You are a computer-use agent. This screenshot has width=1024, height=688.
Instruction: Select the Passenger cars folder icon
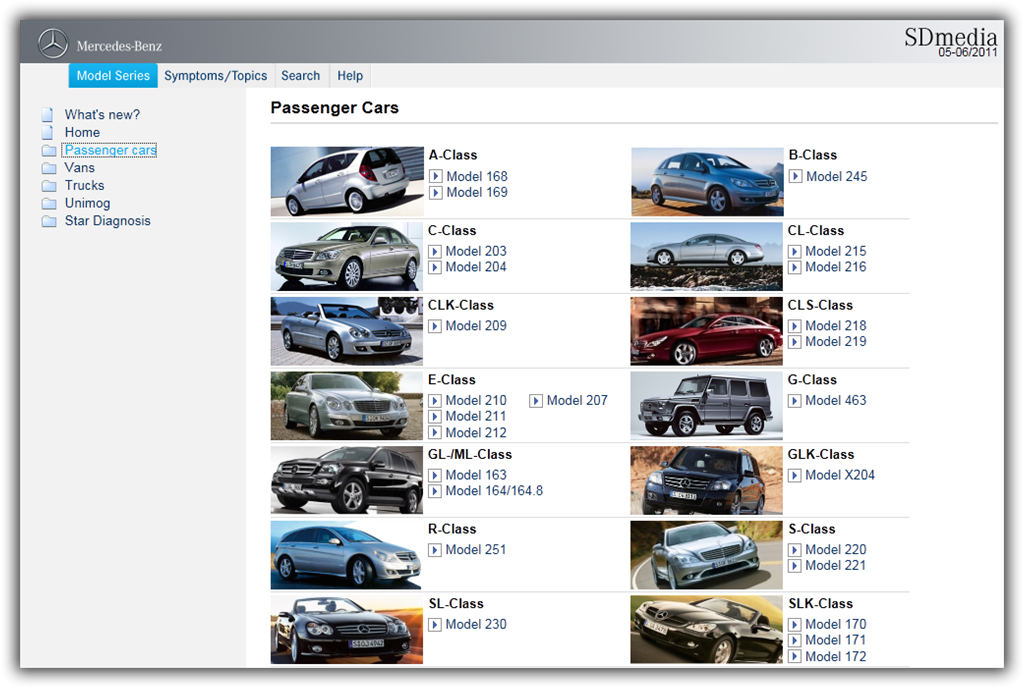pos(49,149)
